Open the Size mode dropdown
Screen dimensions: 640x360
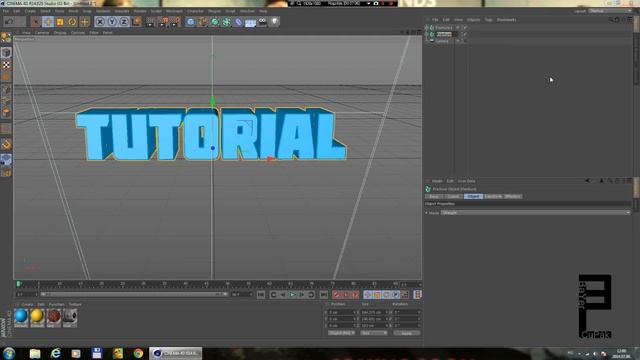click(374, 333)
